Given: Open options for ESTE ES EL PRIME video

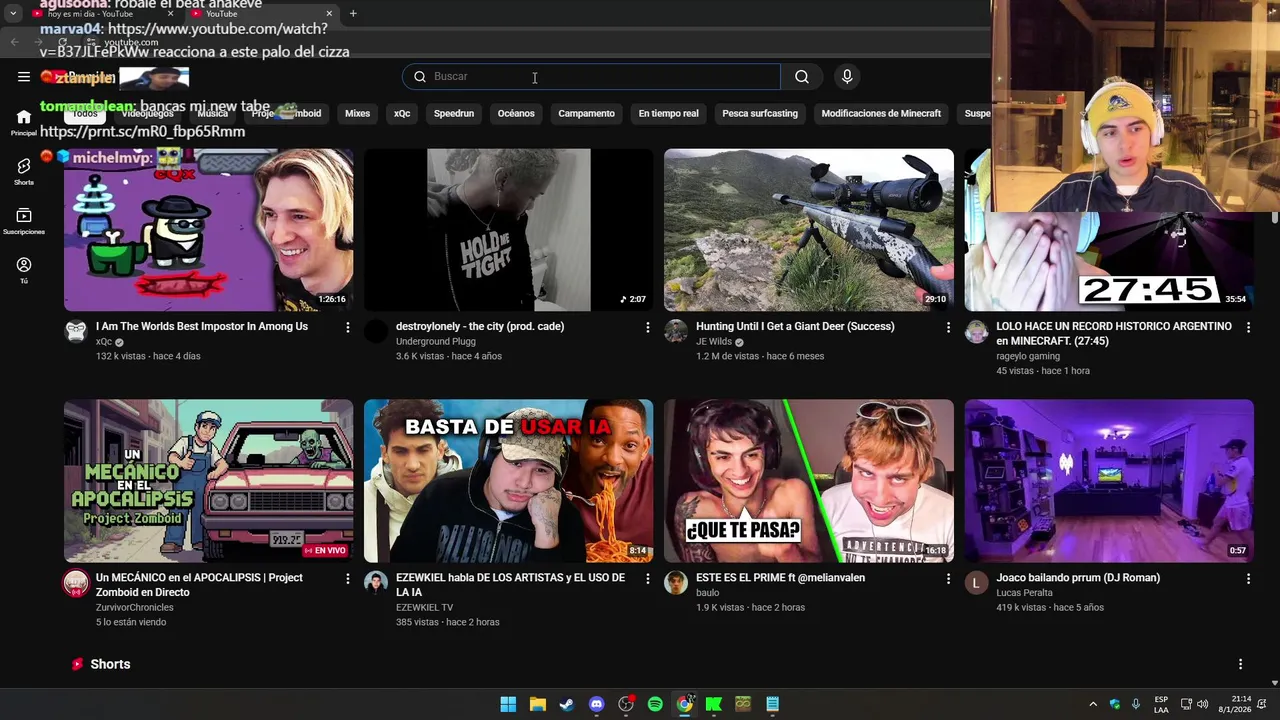Looking at the screenshot, I should click(948, 578).
